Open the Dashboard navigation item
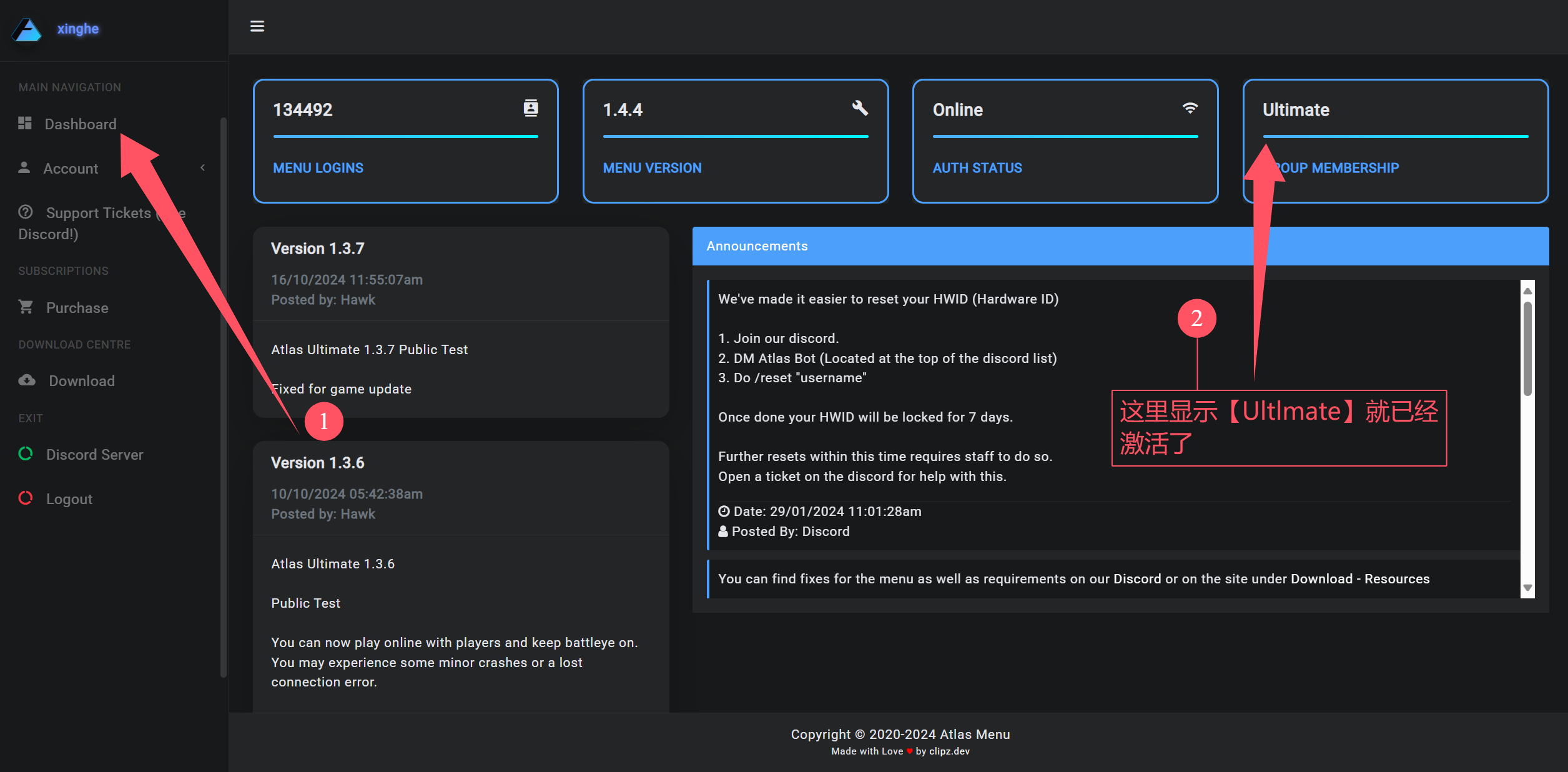 [80, 124]
